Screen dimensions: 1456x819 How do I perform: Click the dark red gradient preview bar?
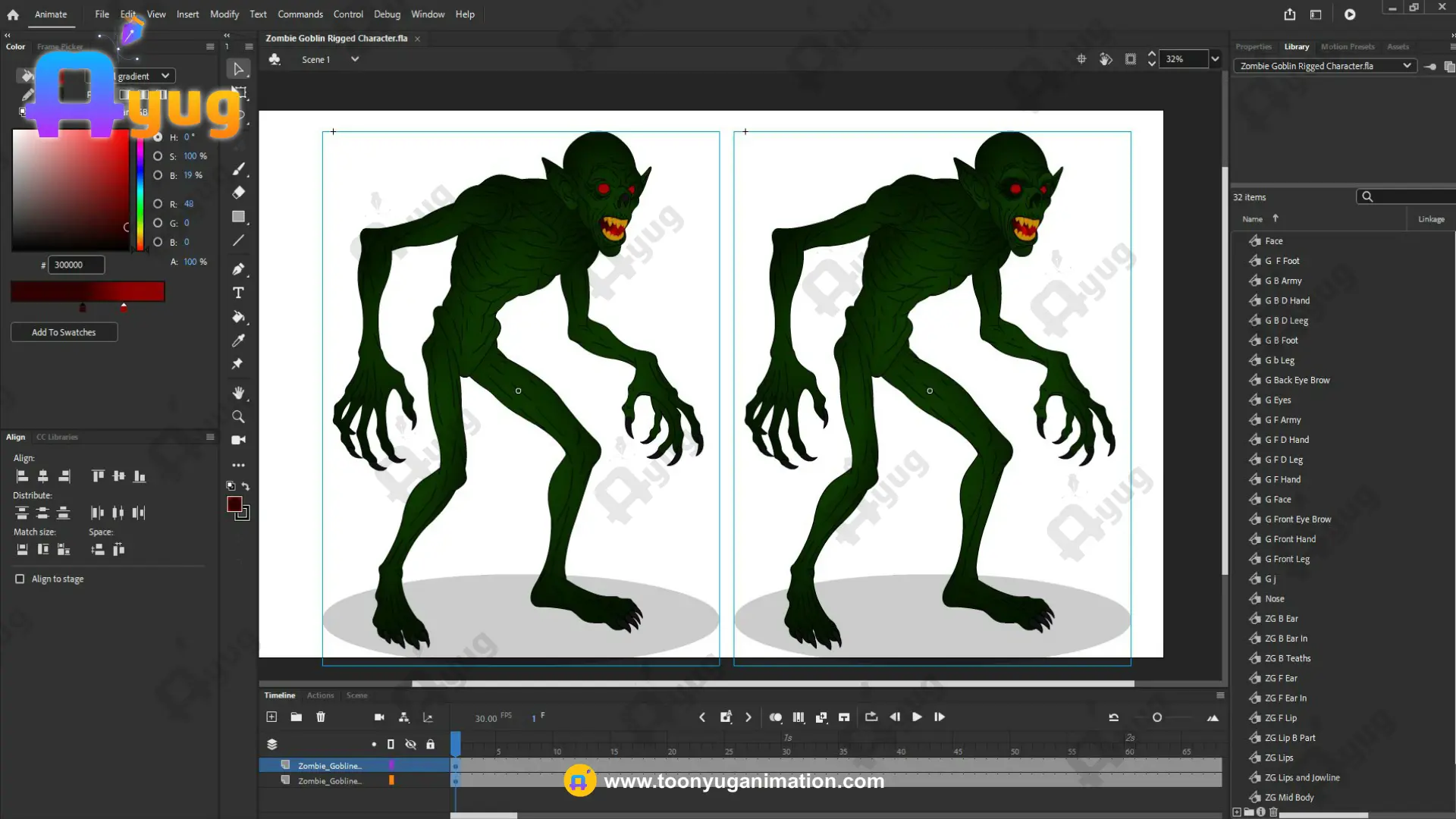(87, 291)
